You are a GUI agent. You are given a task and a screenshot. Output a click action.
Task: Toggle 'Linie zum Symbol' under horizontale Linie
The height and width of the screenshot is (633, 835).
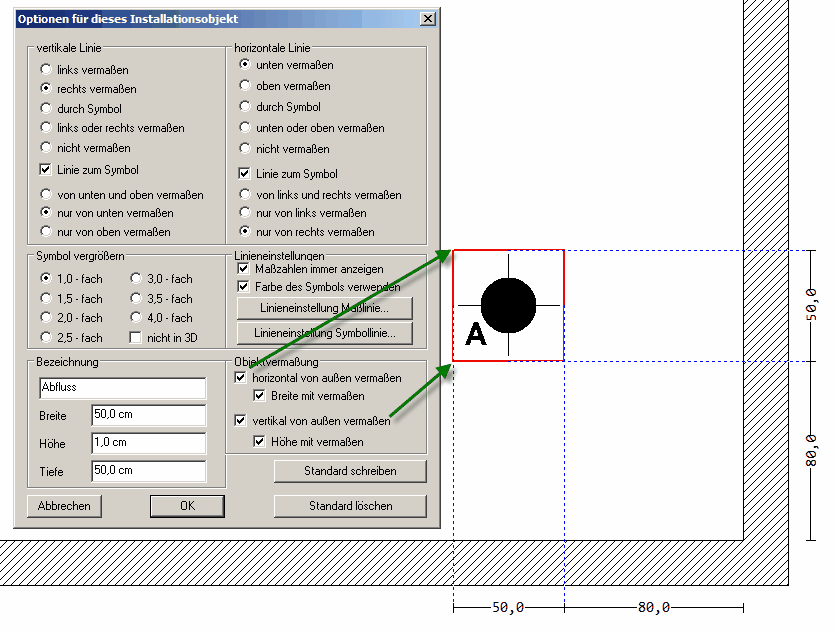tap(245, 174)
